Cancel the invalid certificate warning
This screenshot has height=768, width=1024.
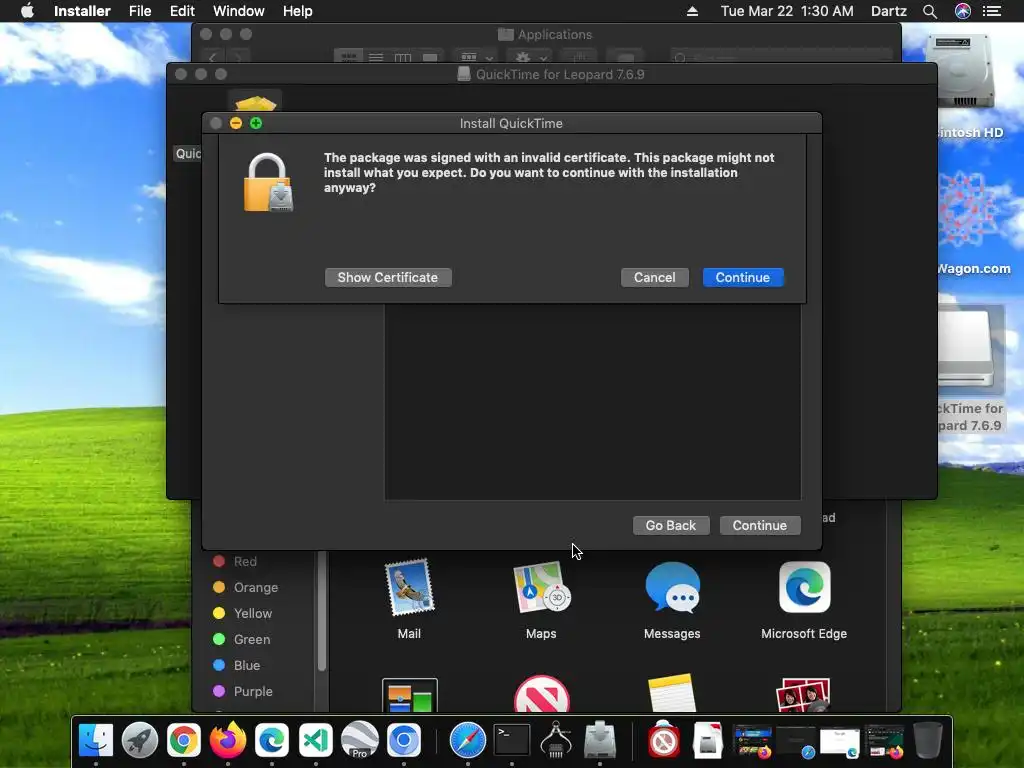click(x=654, y=278)
